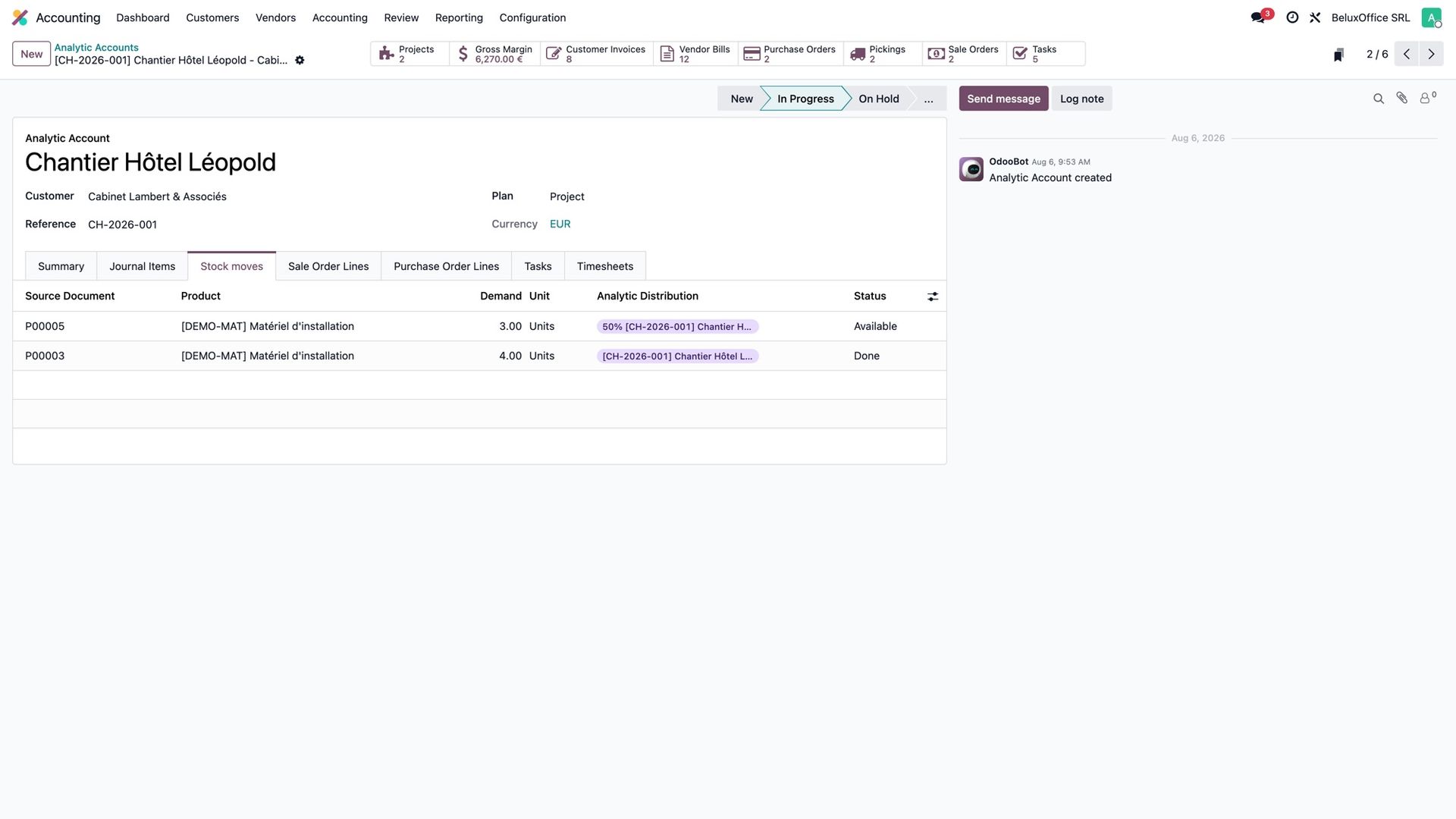Switch to Sale Order Lines tab
The width and height of the screenshot is (1456, 819).
tap(328, 266)
